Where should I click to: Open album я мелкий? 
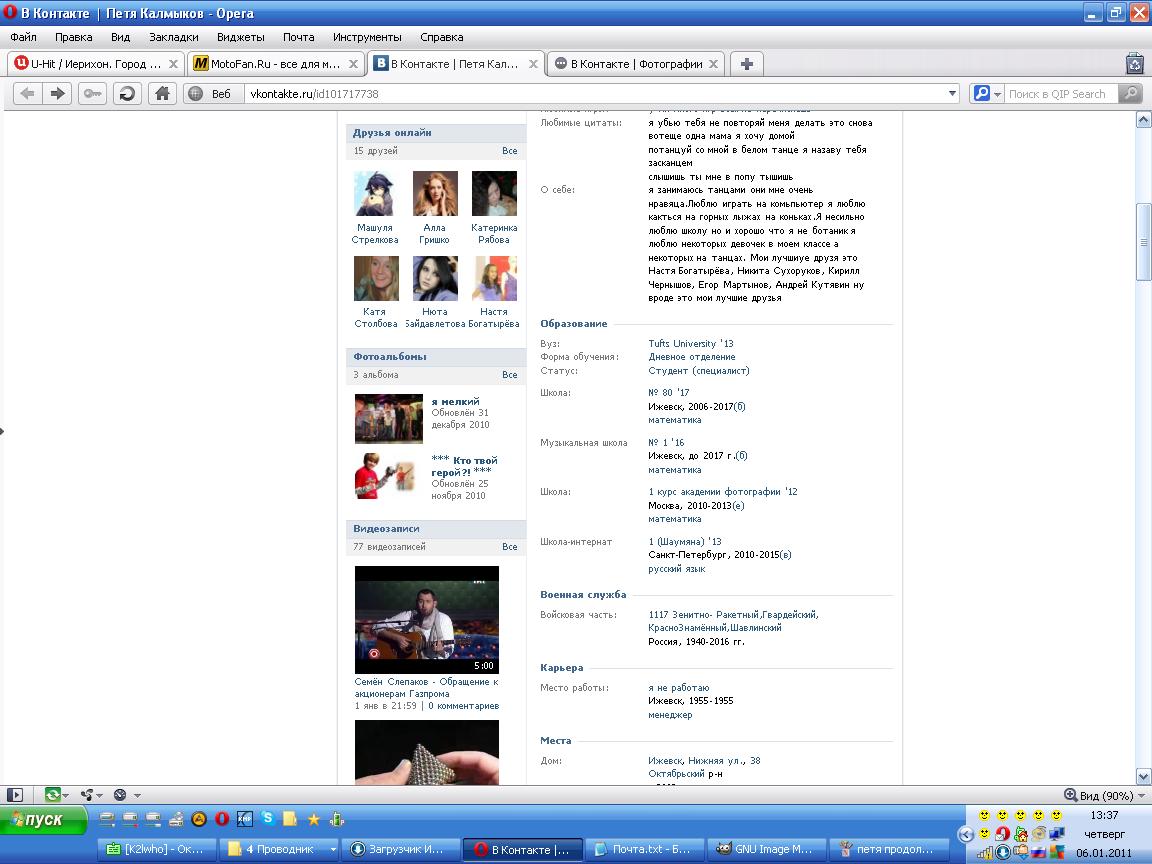(x=456, y=401)
